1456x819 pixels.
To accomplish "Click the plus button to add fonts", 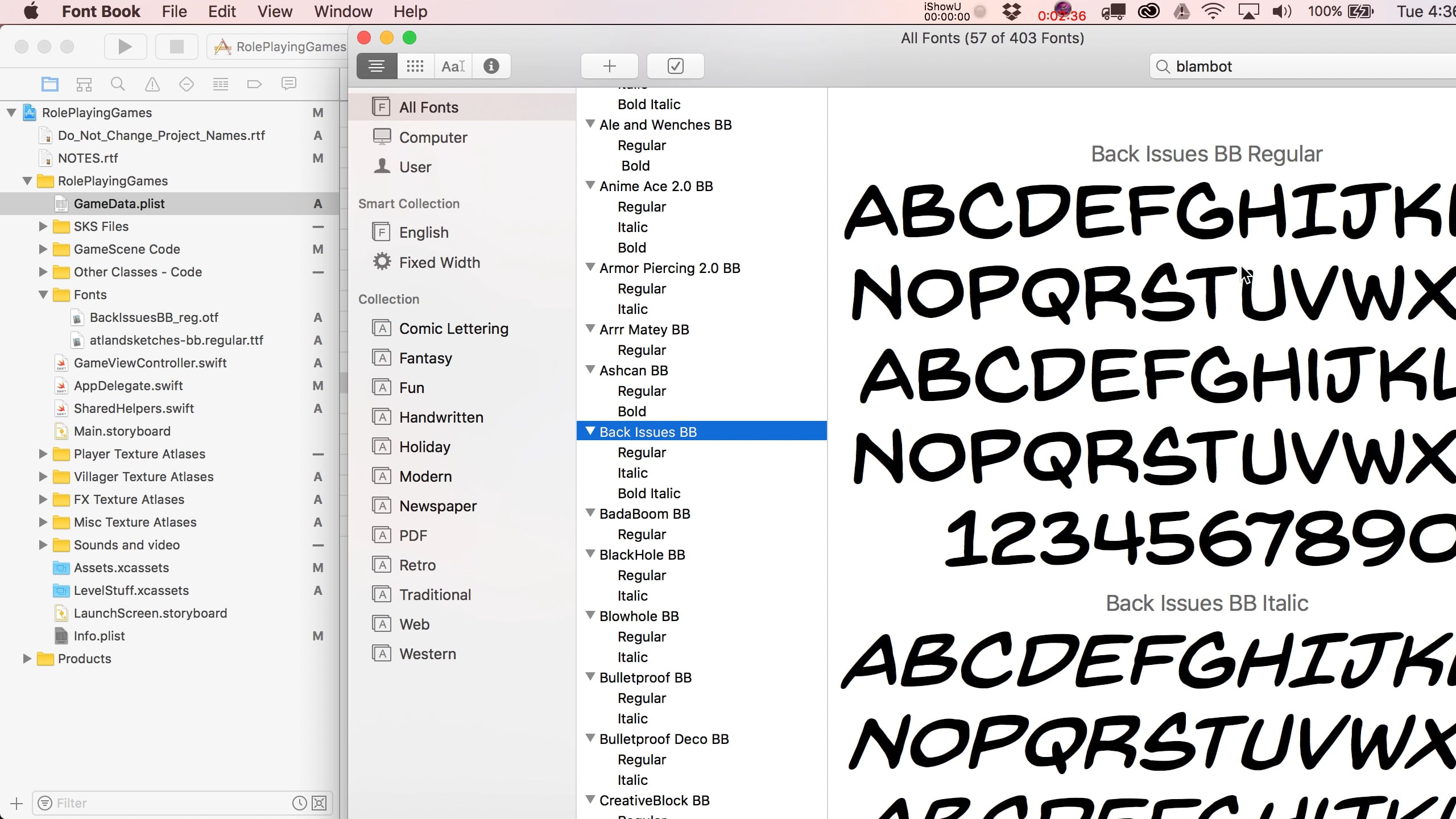I will pyautogui.click(x=609, y=66).
